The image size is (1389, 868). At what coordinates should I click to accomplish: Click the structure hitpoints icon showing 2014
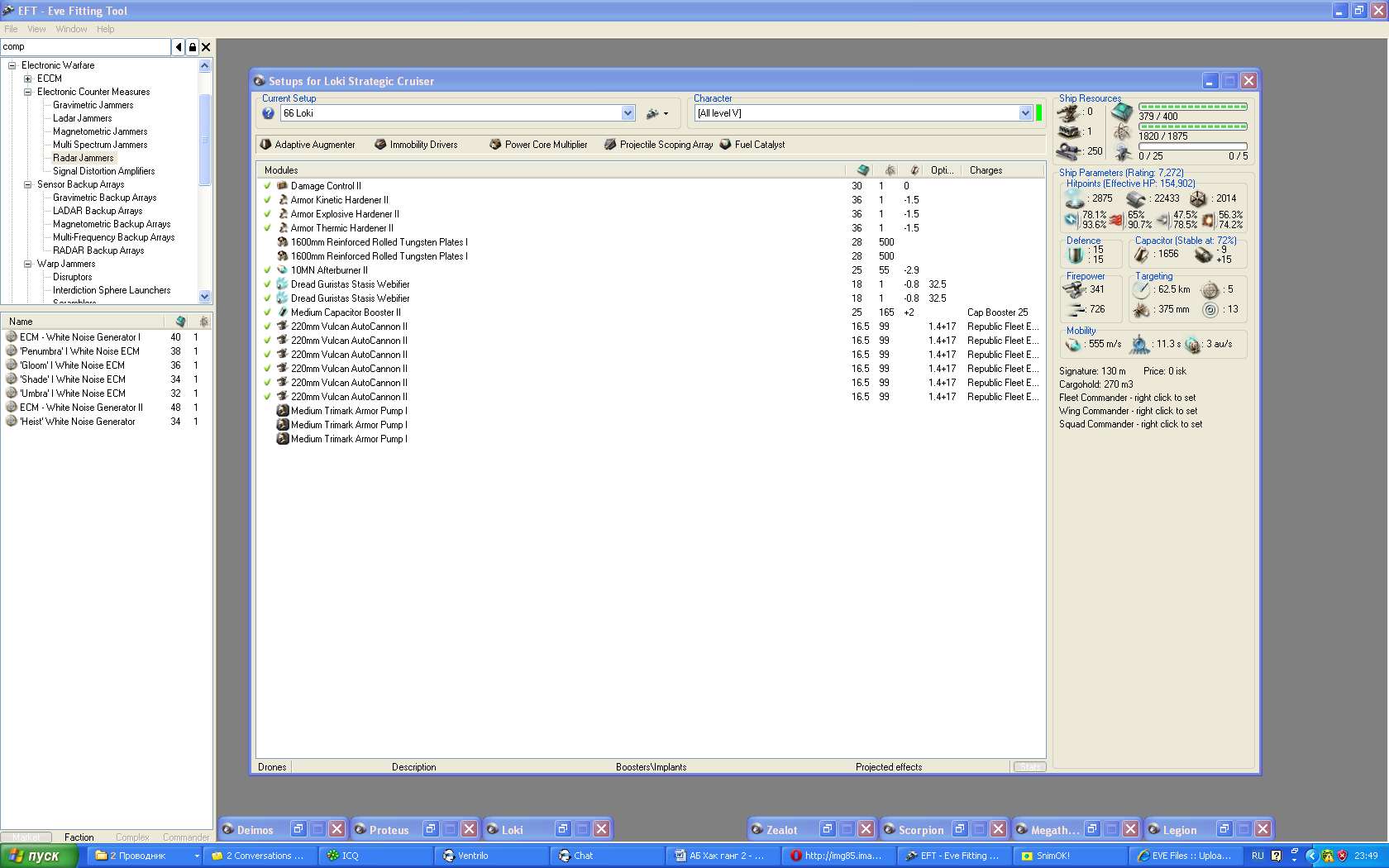[x=1198, y=198]
